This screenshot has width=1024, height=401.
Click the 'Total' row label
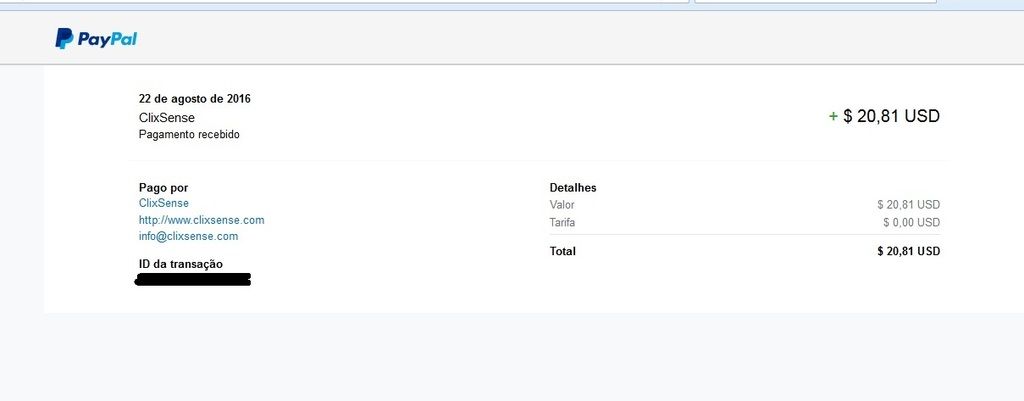pos(563,251)
